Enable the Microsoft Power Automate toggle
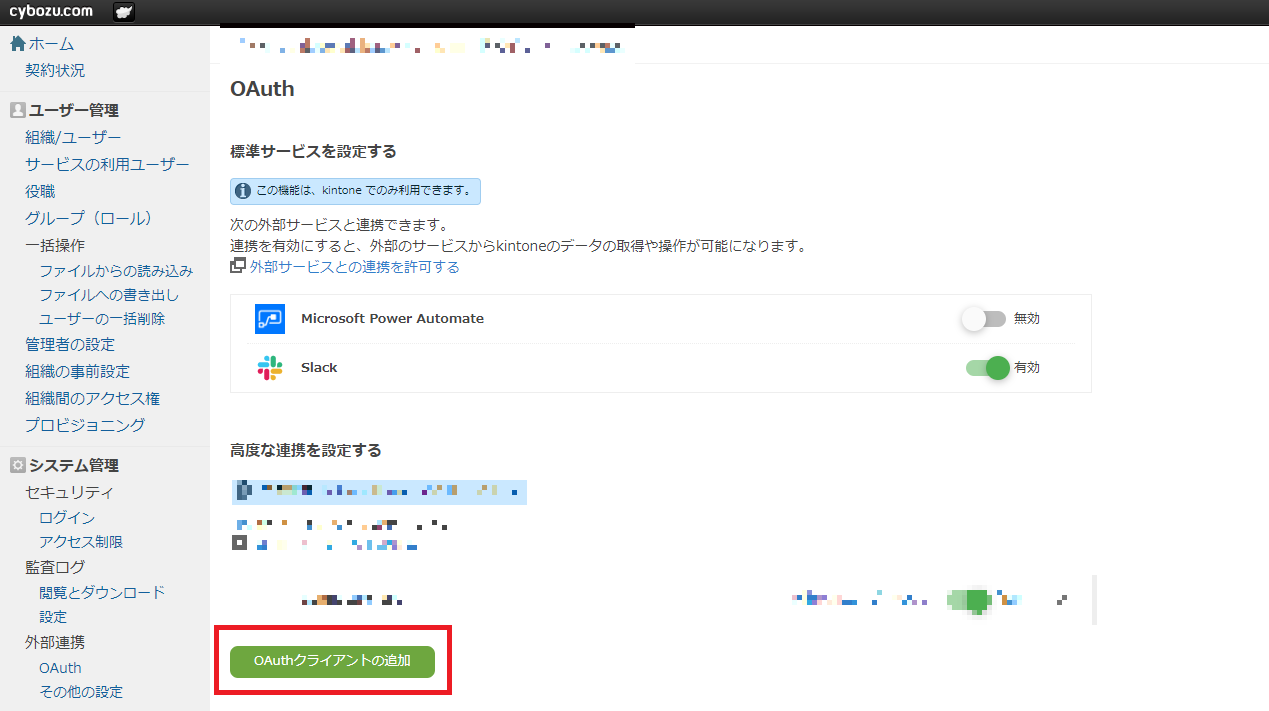 [x=984, y=319]
